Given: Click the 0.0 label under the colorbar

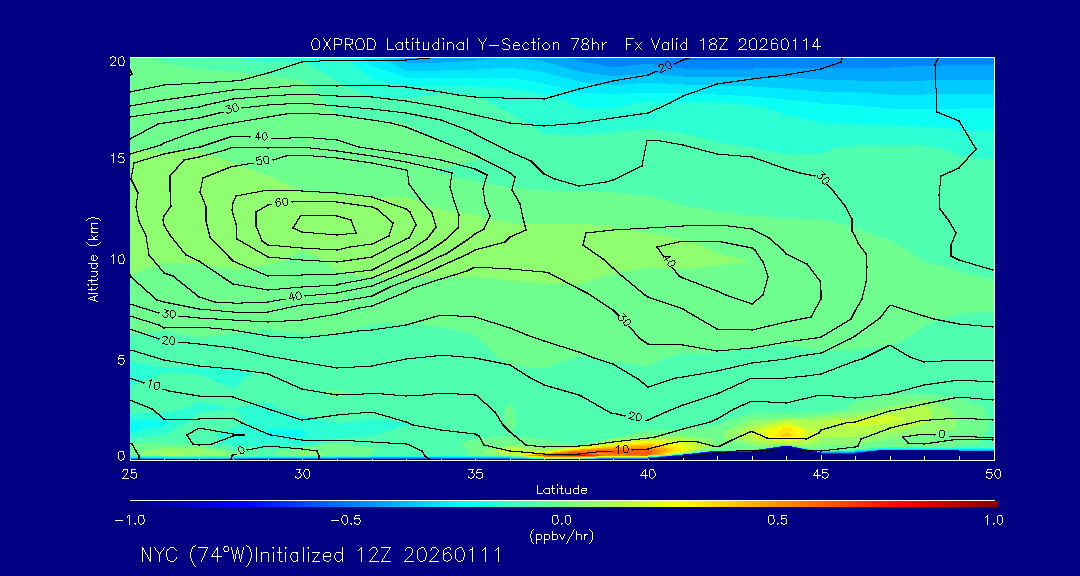Looking at the screenshot, I should coord(561,520).
